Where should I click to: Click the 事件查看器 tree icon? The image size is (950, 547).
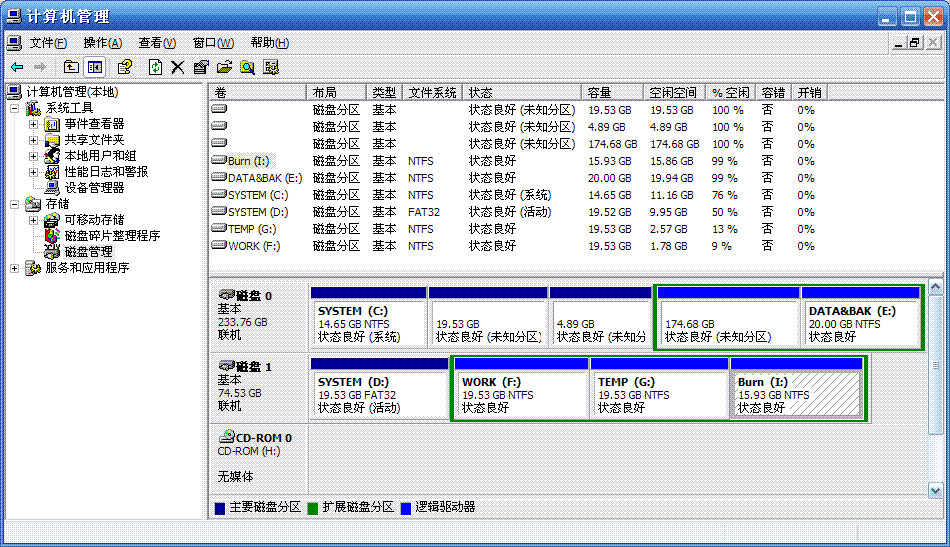pos(53,124)
